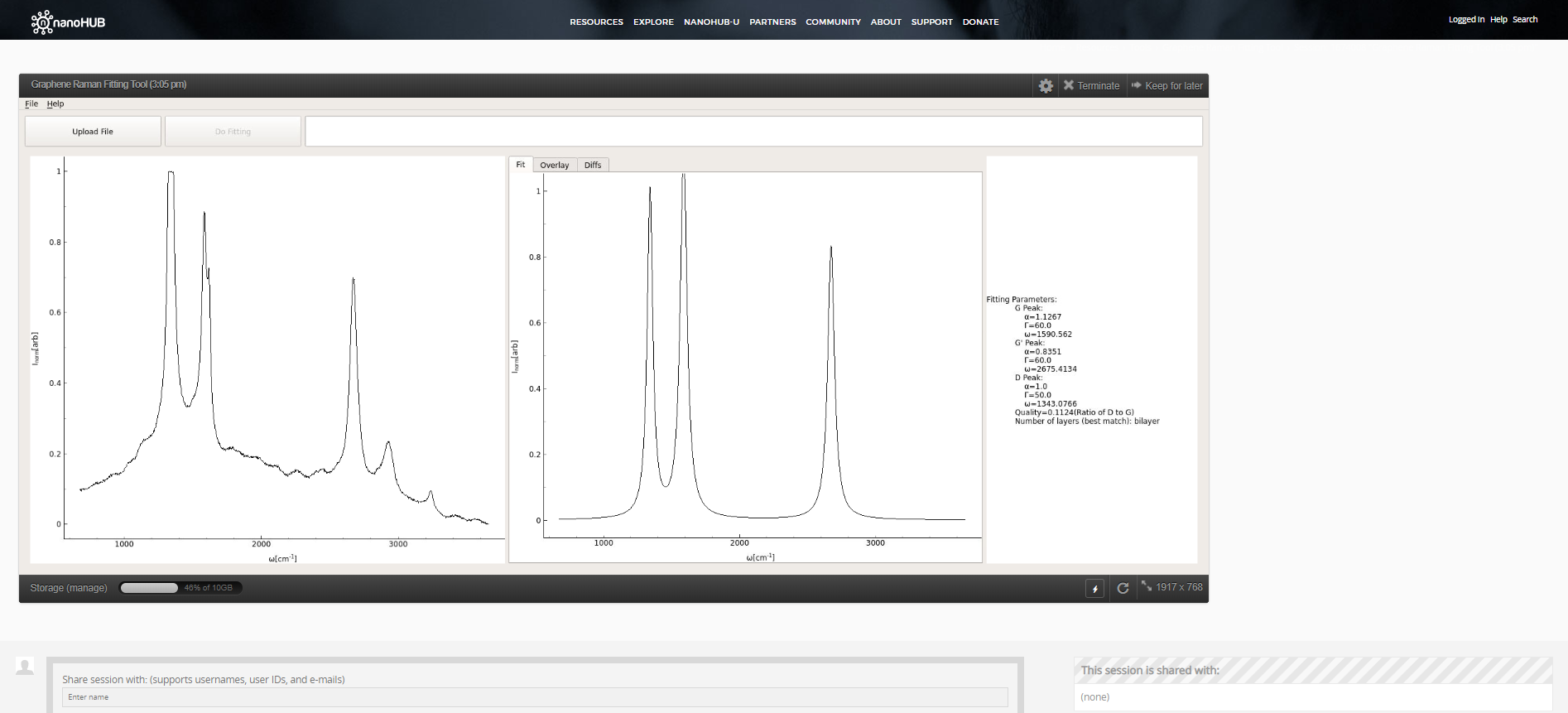Screen dimensions: 1568x713
Task: Click the Logged in link
Action: [x=1466, y=19]
